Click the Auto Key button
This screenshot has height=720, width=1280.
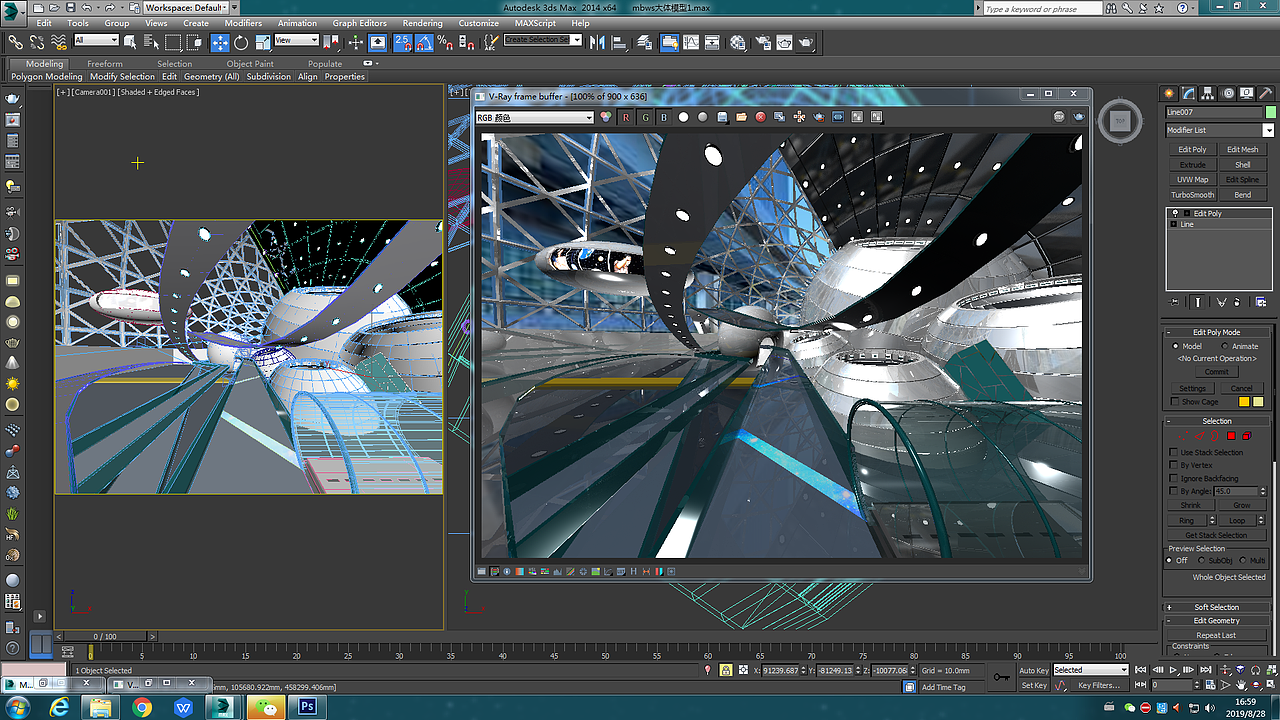[1034, 670]
